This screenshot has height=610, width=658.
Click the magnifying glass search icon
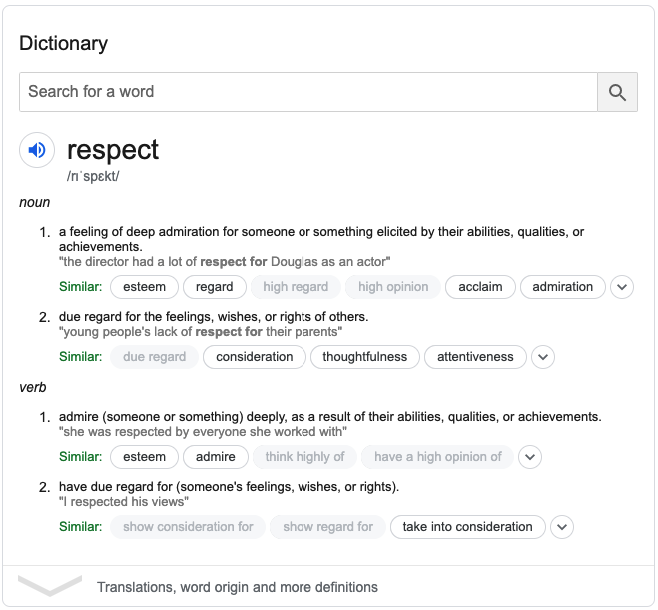coord(617,92)
